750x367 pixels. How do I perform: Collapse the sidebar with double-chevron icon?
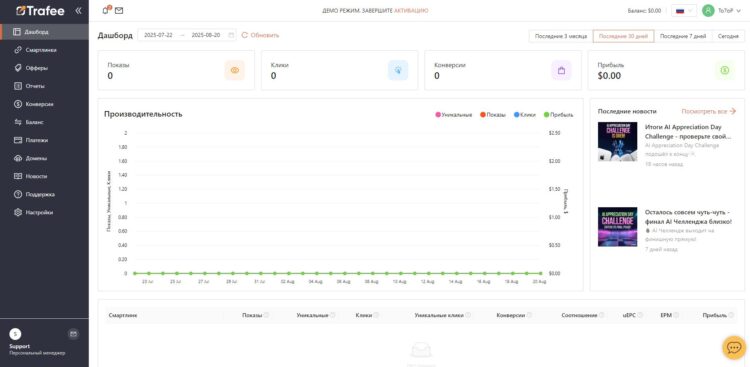pos(78,11)
